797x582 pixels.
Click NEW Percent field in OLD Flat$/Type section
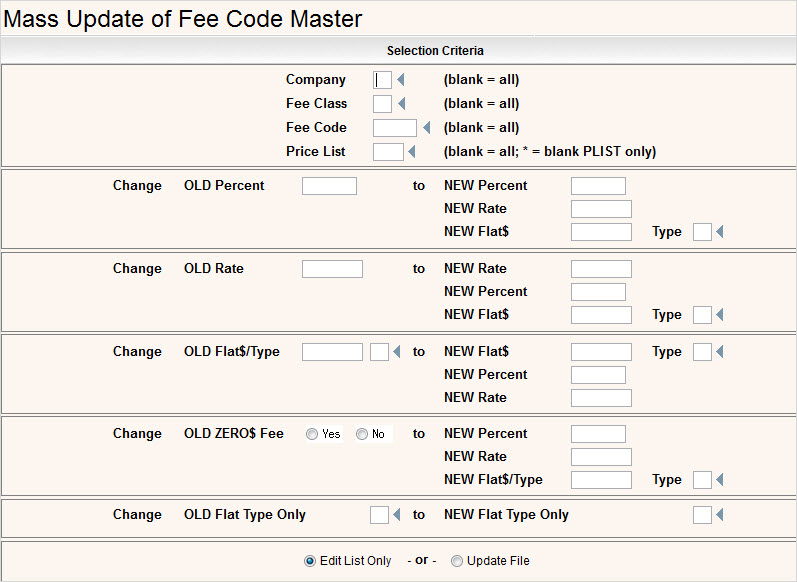click(x=598, y=375)
